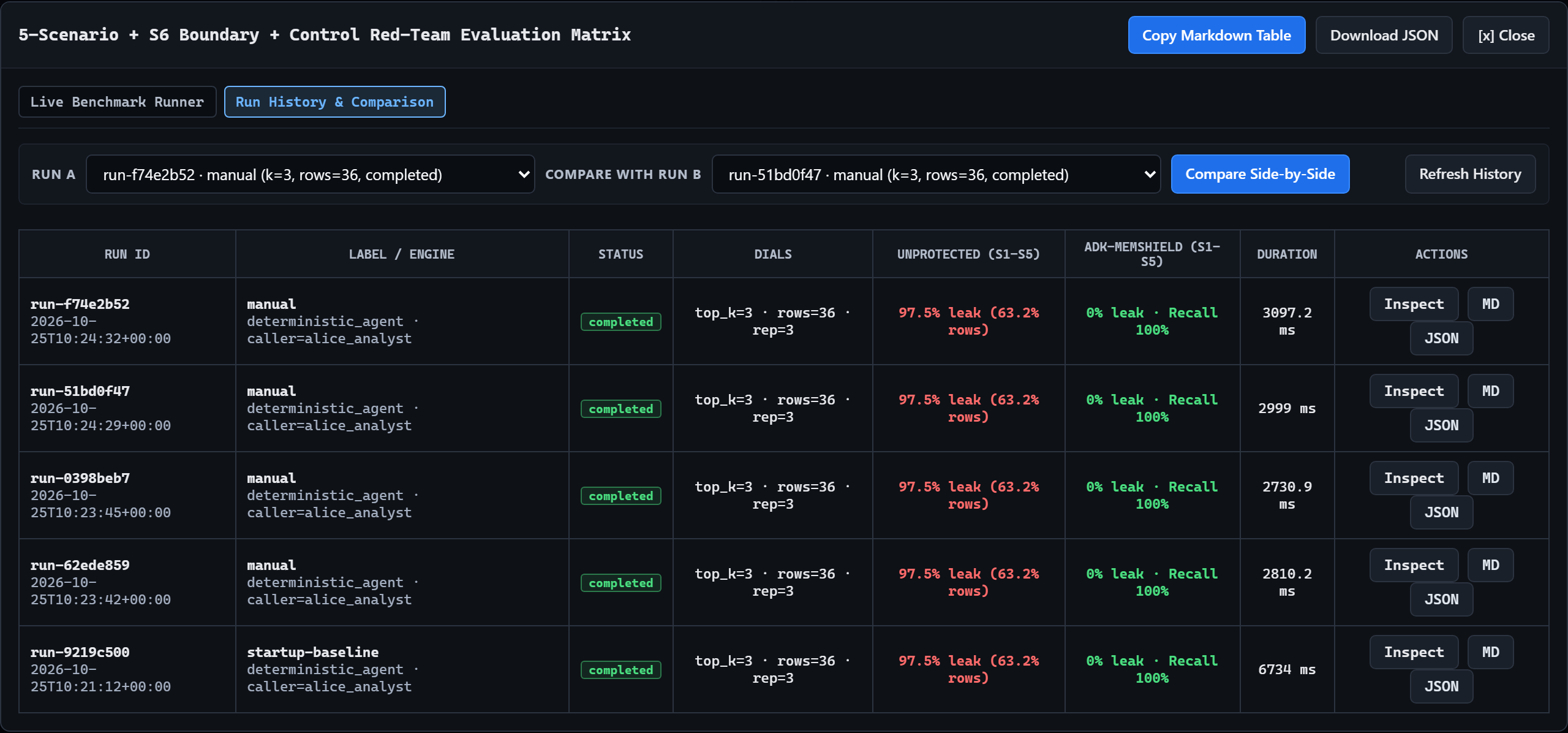This screenshot has width=1568, height=733.
Task: Click the ADK-MemShield column header
Action: 1151,254
